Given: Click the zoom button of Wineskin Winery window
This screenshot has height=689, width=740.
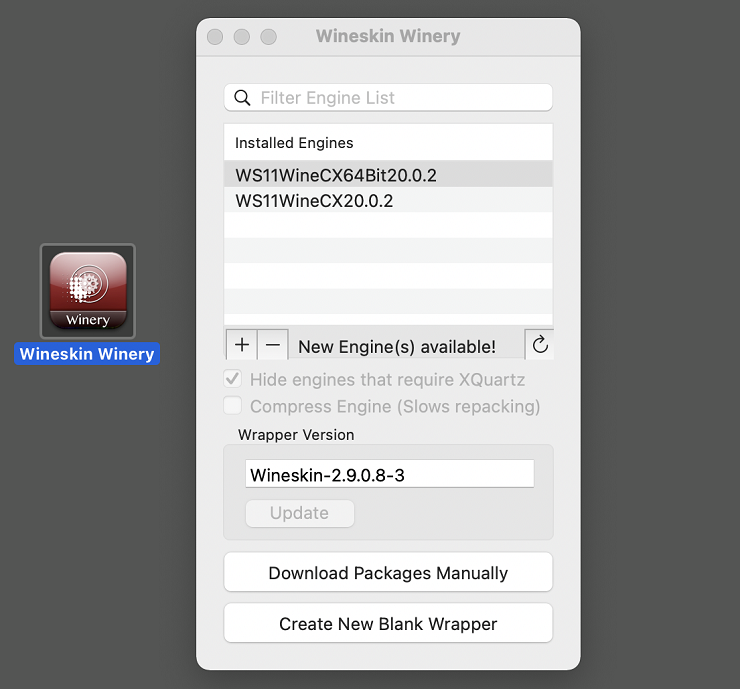Looking at the screenshot, I should pos(269,37).
